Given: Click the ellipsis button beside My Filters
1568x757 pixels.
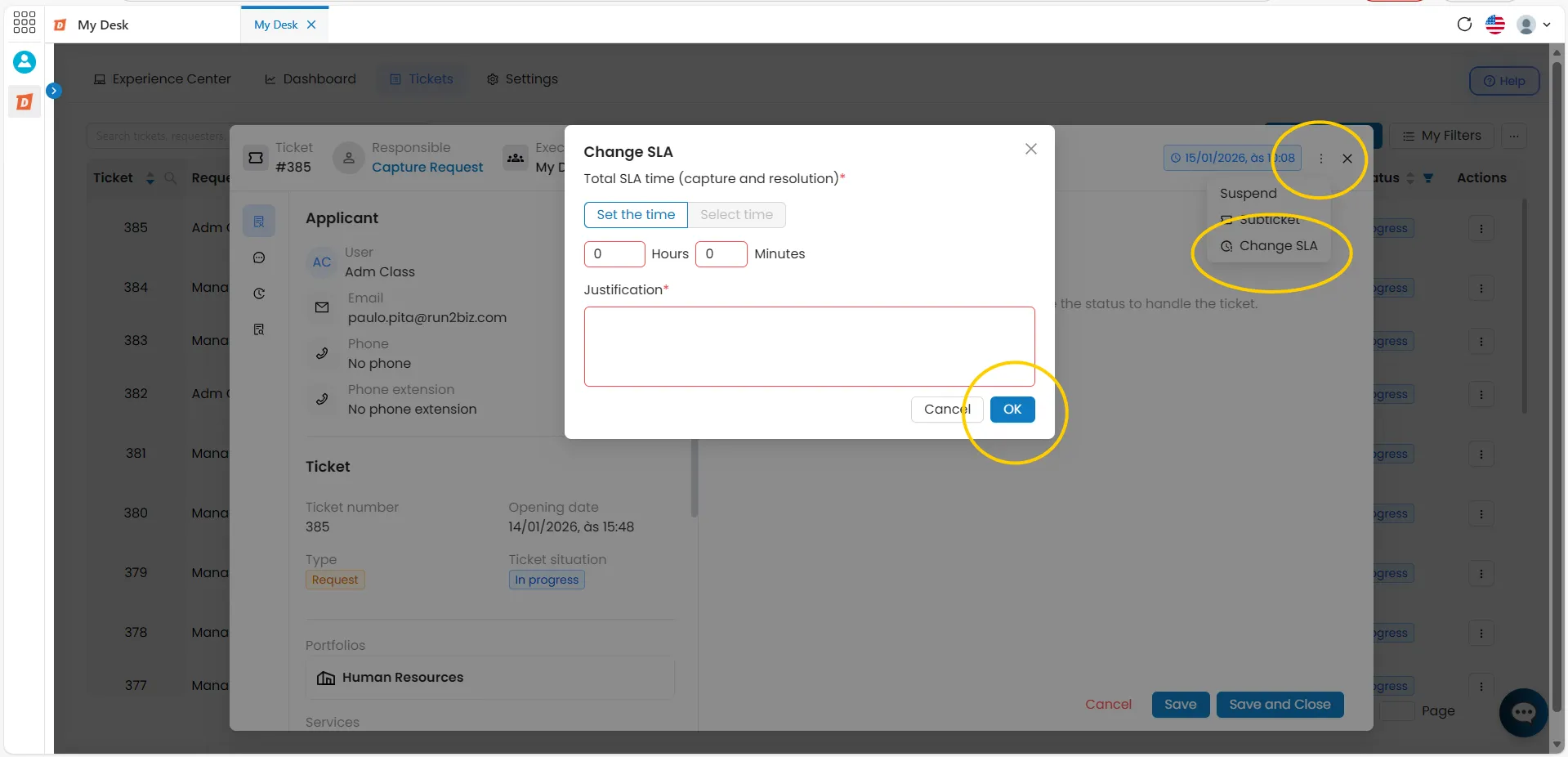Looking at the screenshot, I should click(x=1514, y=136).
